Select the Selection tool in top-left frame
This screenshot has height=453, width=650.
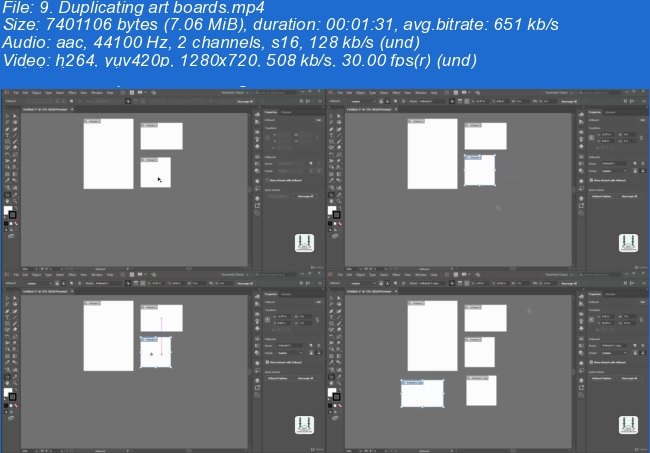click(7, 116)
